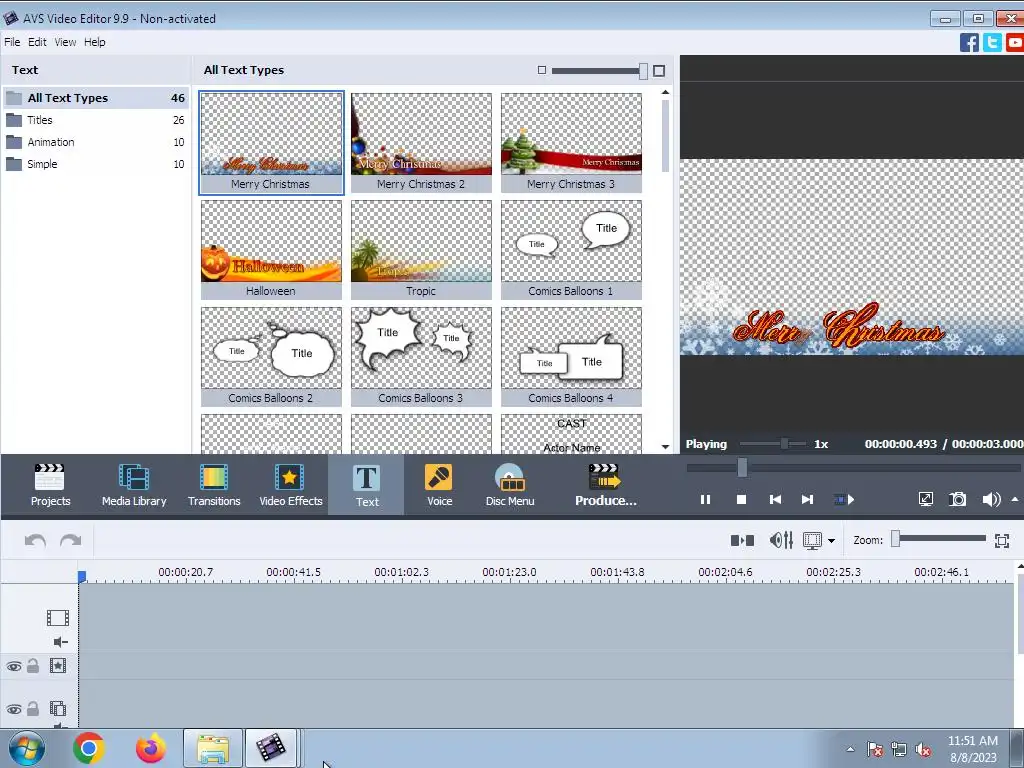Screen dimensions: 1024x768
Task: Click the video overlay track icon
Action: tap(57, 709)
